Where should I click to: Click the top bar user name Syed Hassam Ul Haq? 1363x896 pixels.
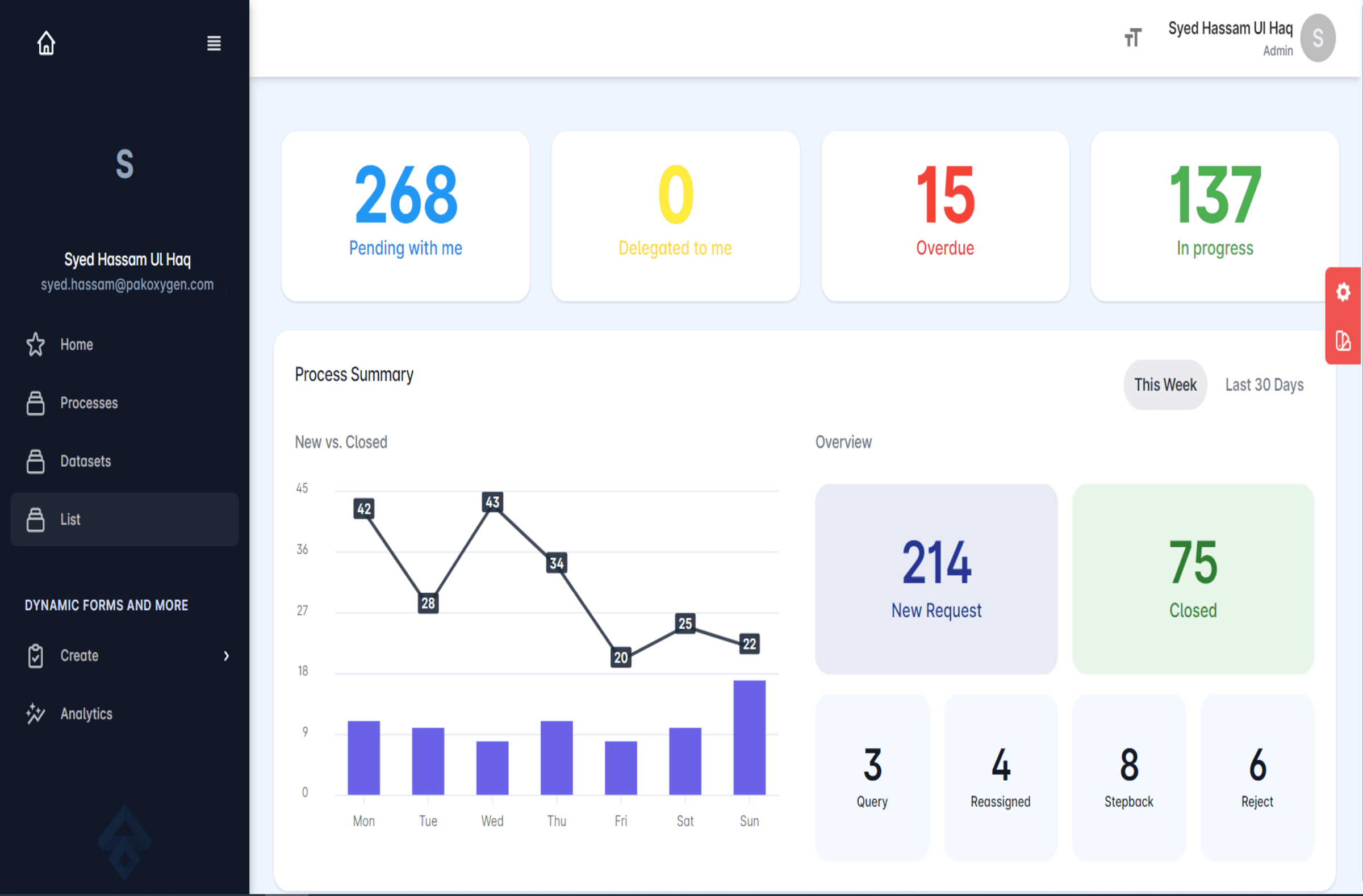(x=1230, y=28)
